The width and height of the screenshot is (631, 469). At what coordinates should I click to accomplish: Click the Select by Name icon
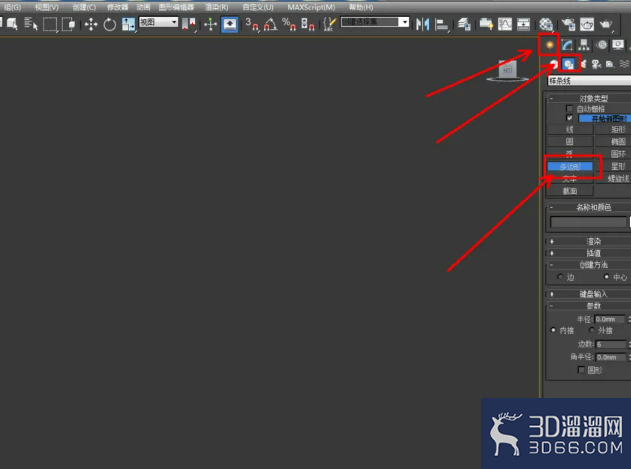click(x=31, y=24)
